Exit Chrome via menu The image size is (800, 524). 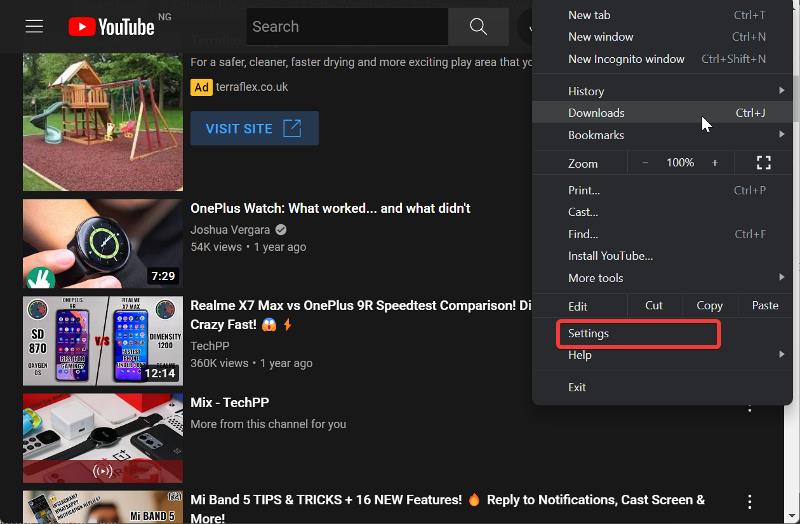pyautogui.click(x=662, y=387)
